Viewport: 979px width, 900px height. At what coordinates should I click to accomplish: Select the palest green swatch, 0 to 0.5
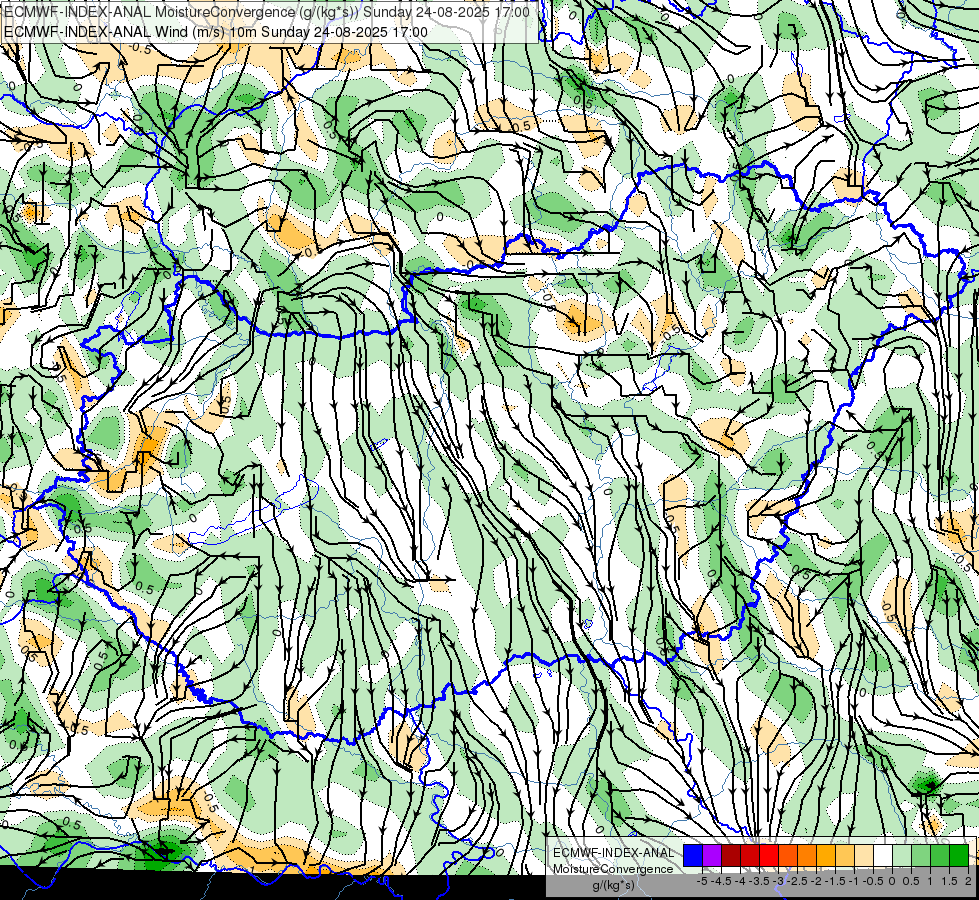tap(902, 856)
